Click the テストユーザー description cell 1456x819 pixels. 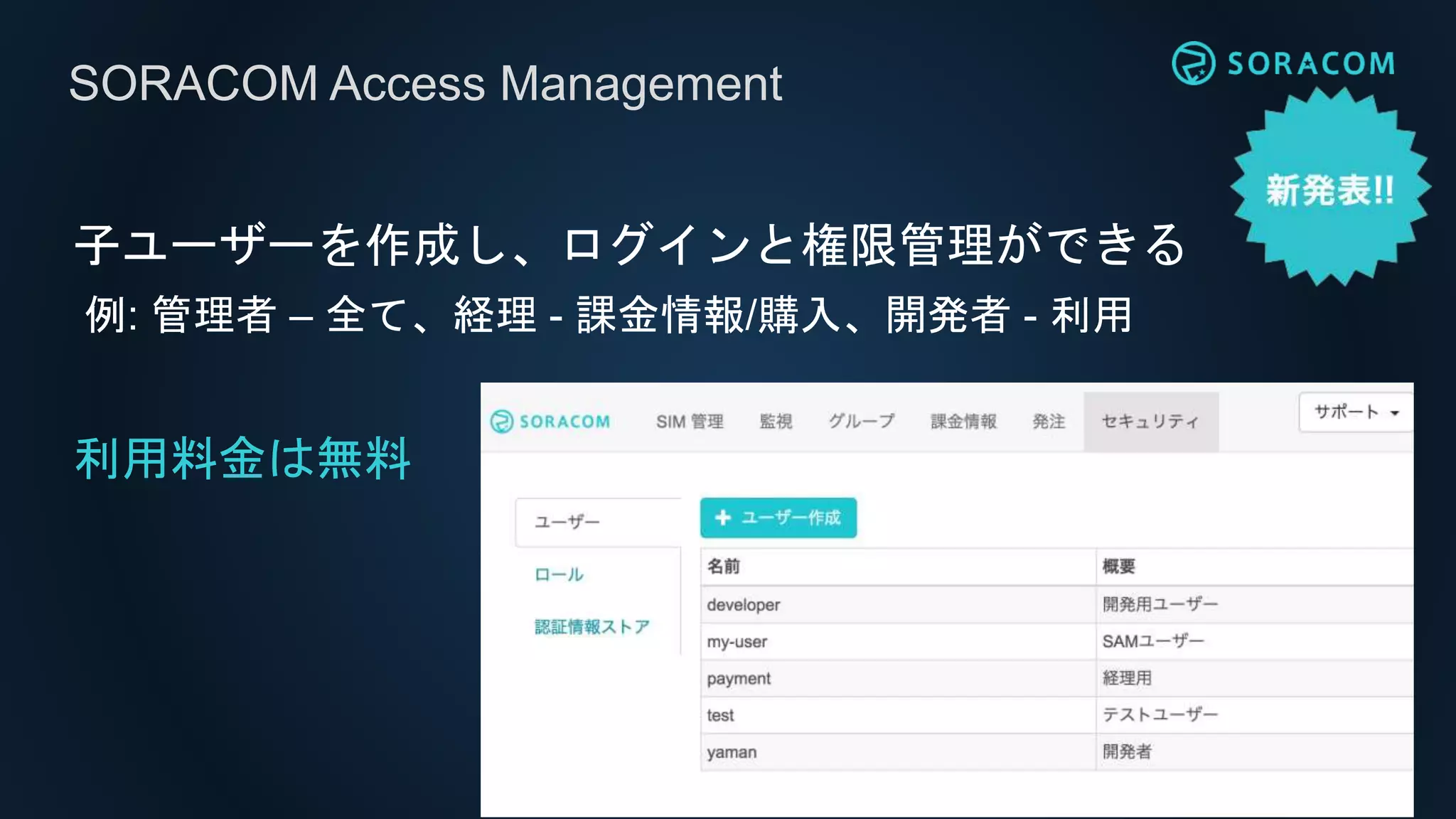[1255, 715]
